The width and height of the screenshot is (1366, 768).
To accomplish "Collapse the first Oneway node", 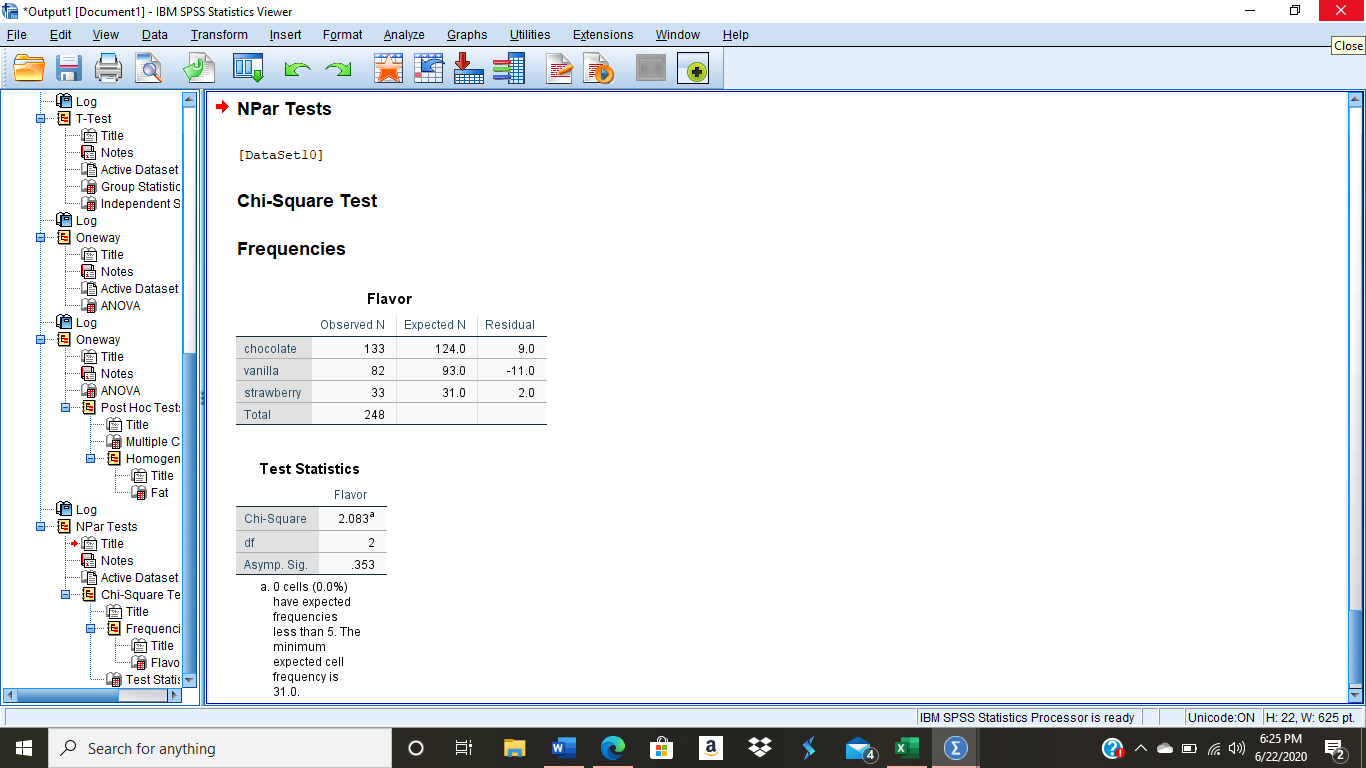I will coord(41,238).
